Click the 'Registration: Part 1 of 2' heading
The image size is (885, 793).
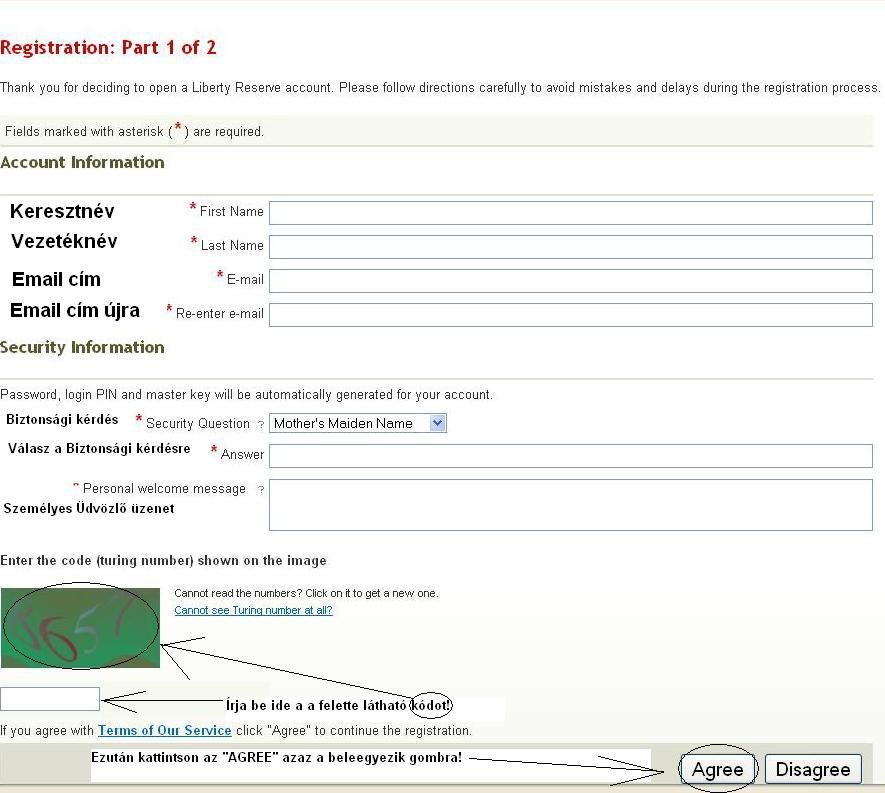pos(108,47)
